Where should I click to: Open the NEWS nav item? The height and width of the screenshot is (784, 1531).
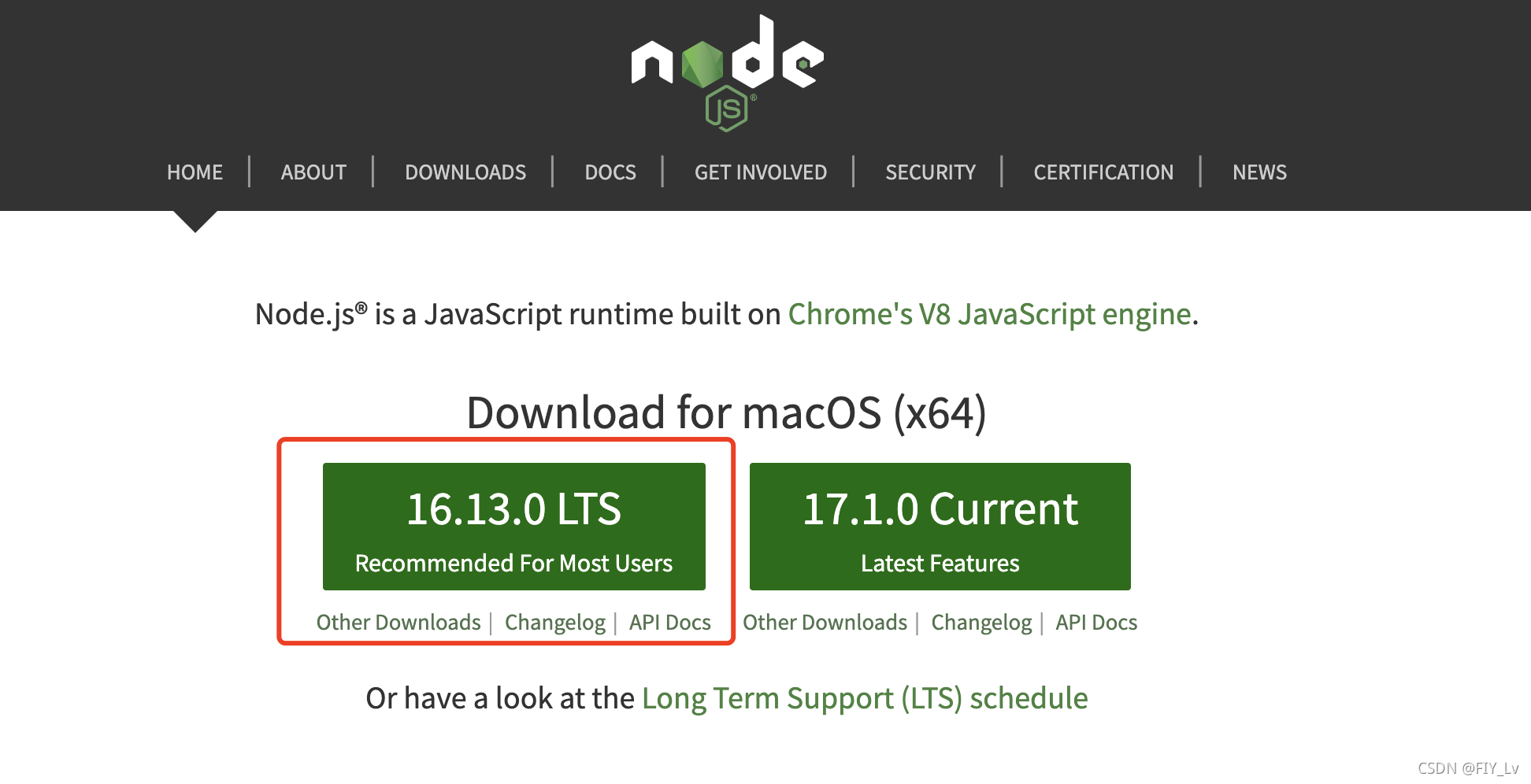[1259, 172]
